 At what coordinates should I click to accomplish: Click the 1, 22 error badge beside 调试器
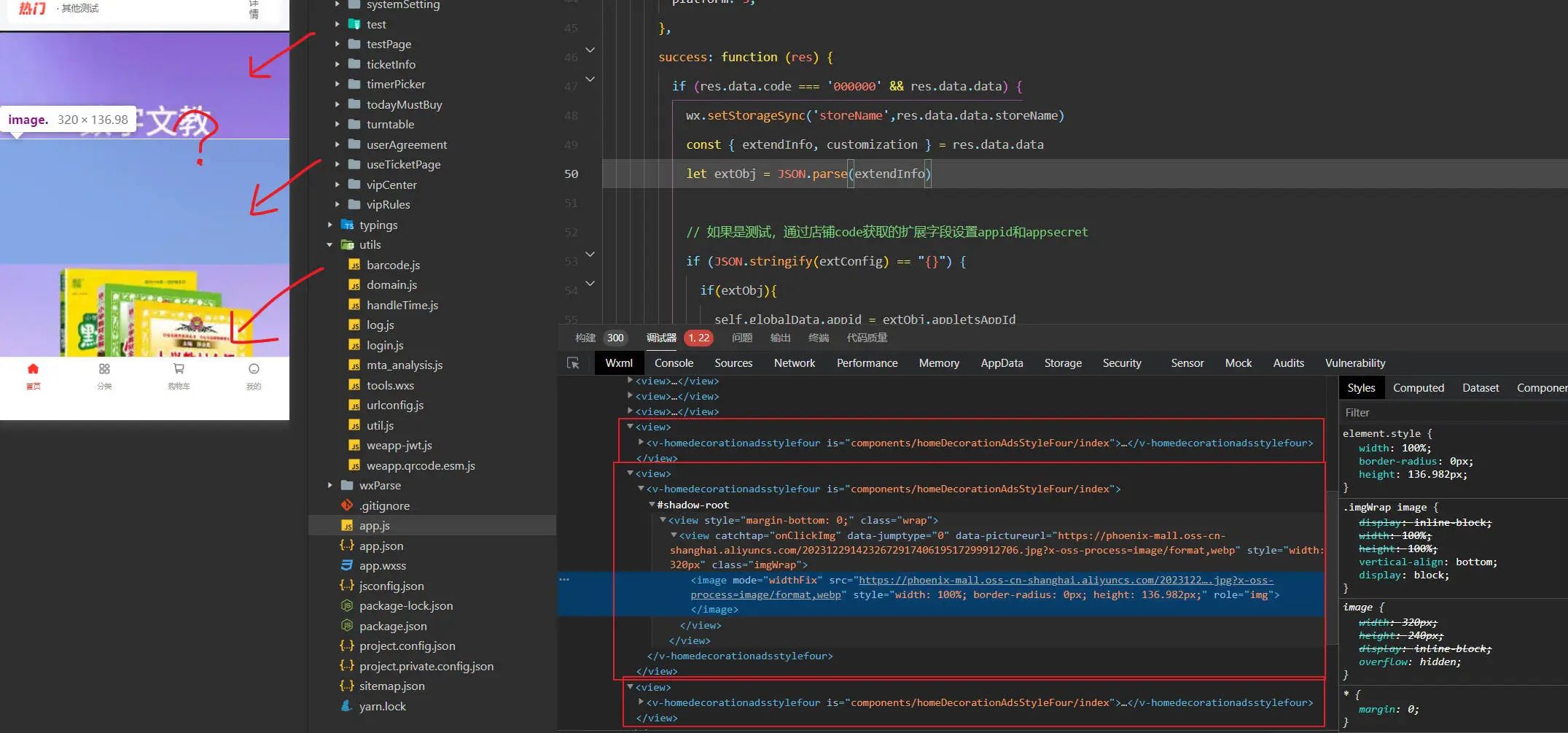point(699,338)
